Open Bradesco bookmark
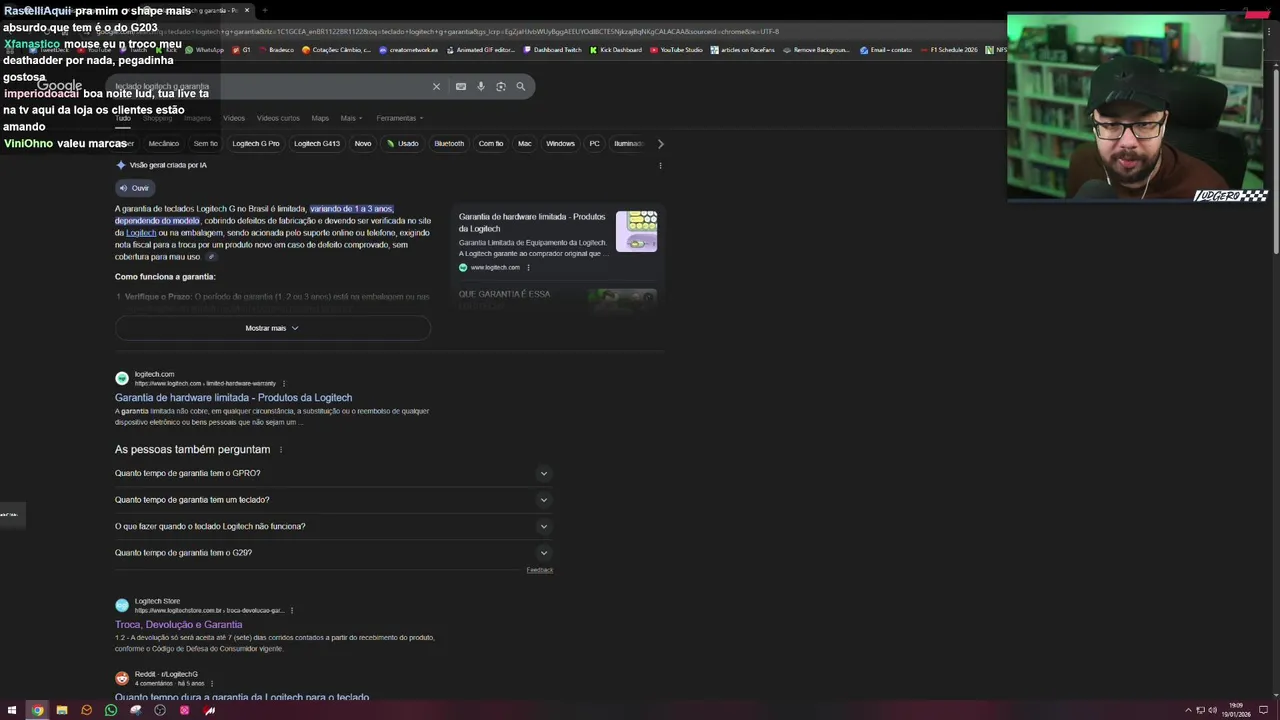Image resolution: width=1280 pixels, height=720 pixels. pos(277,50)
